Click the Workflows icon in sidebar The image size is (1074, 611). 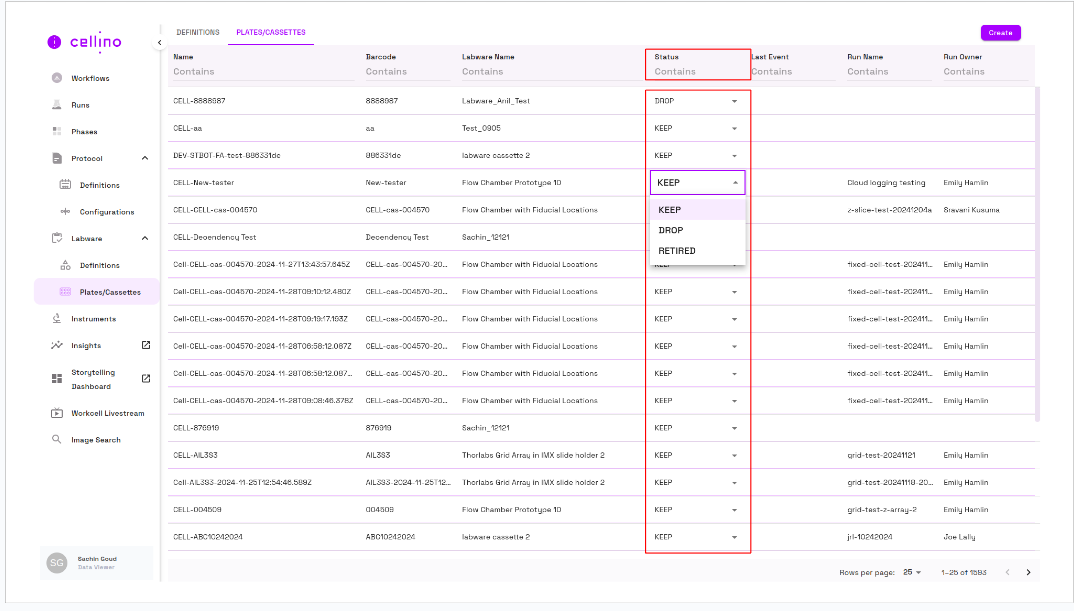(x=57, y=78)
